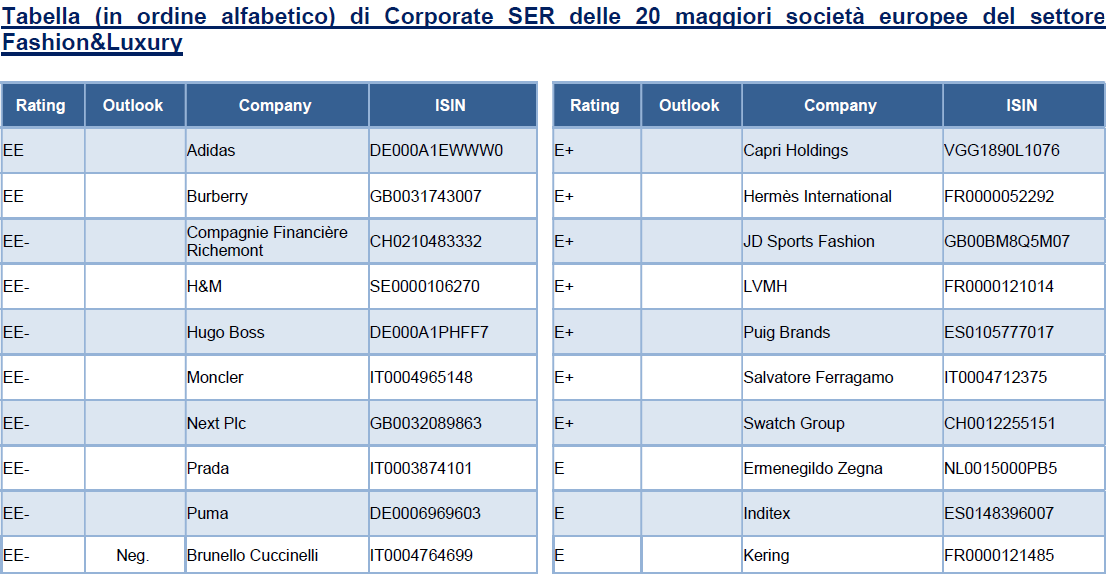Select the Adidas company cell
1108x576 pixels.
(x=211, y=151)
